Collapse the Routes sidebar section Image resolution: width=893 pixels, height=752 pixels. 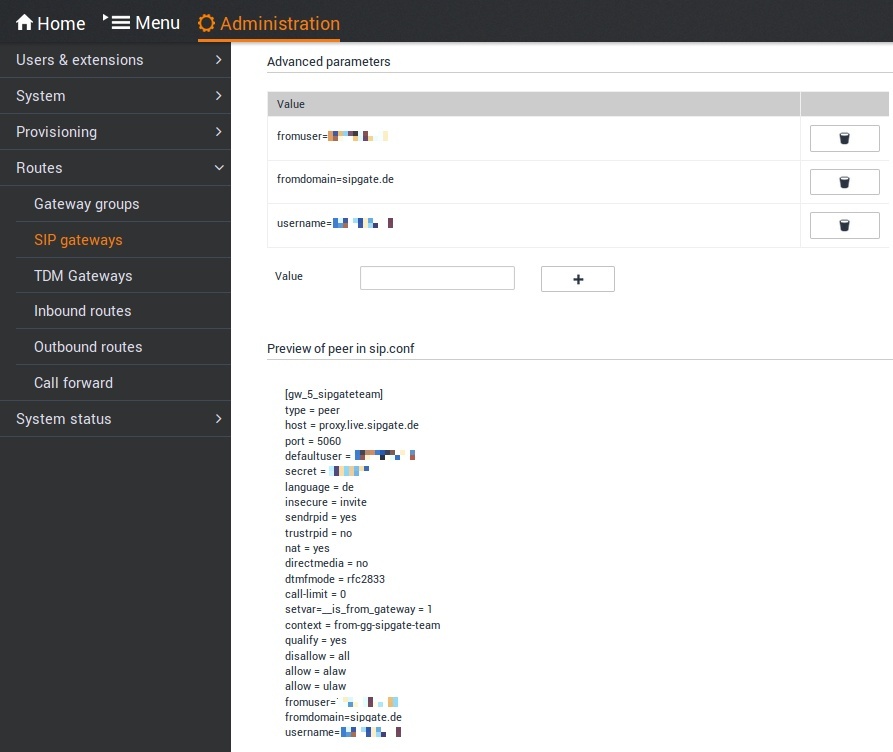pos(115,167)
